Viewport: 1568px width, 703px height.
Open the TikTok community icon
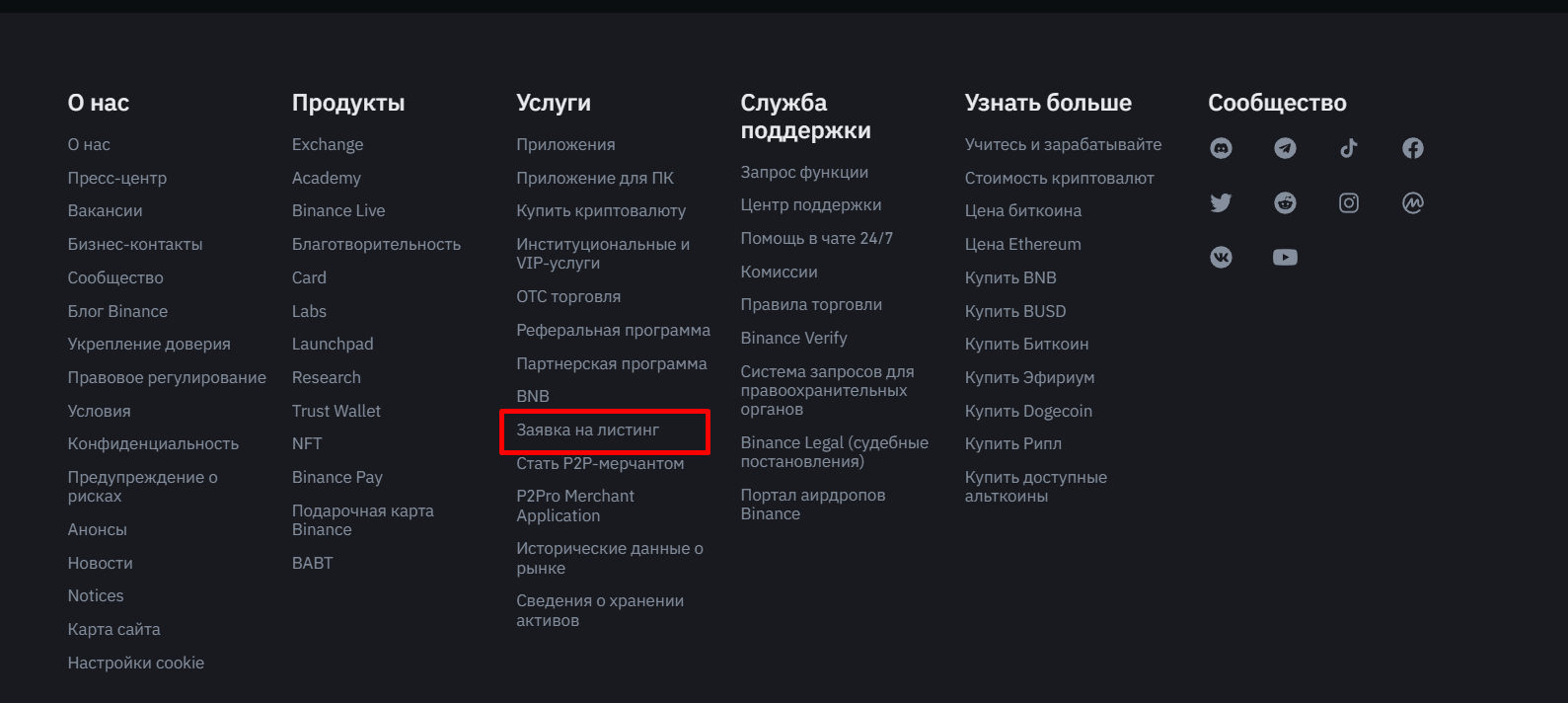[x=1349, y=148]
